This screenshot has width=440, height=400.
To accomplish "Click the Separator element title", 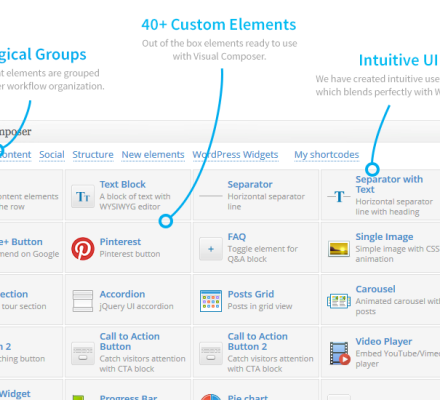I will coord(250,184).
